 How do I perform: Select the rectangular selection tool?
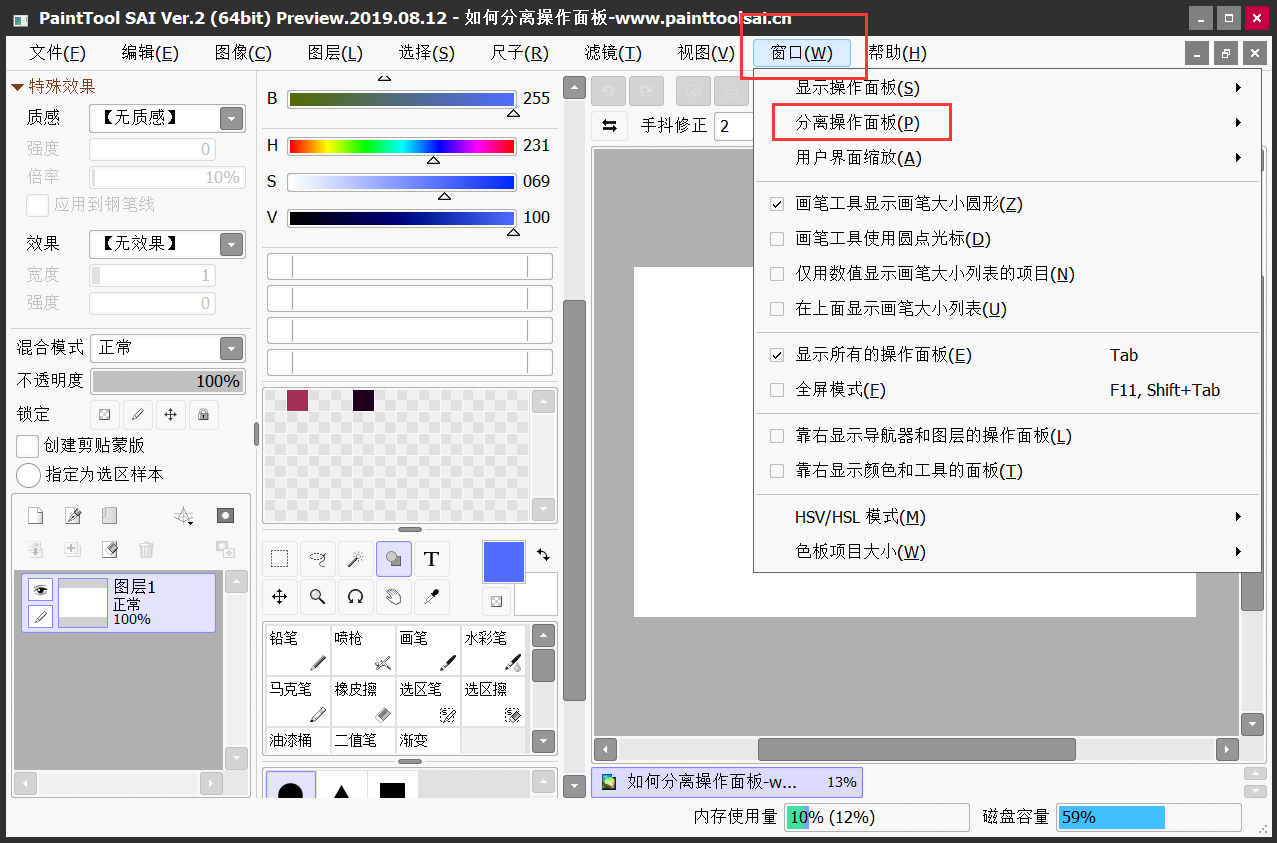(280, 559)
